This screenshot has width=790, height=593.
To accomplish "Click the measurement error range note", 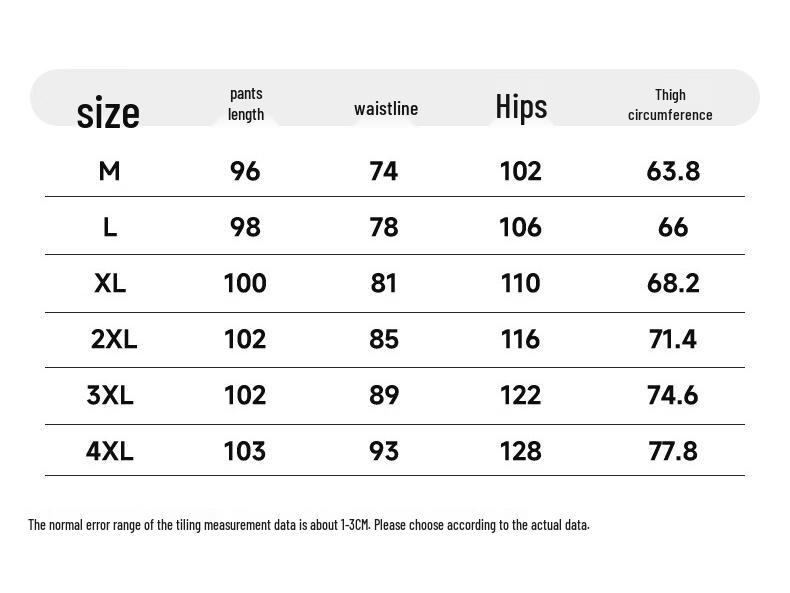I will tap(309, 525).
